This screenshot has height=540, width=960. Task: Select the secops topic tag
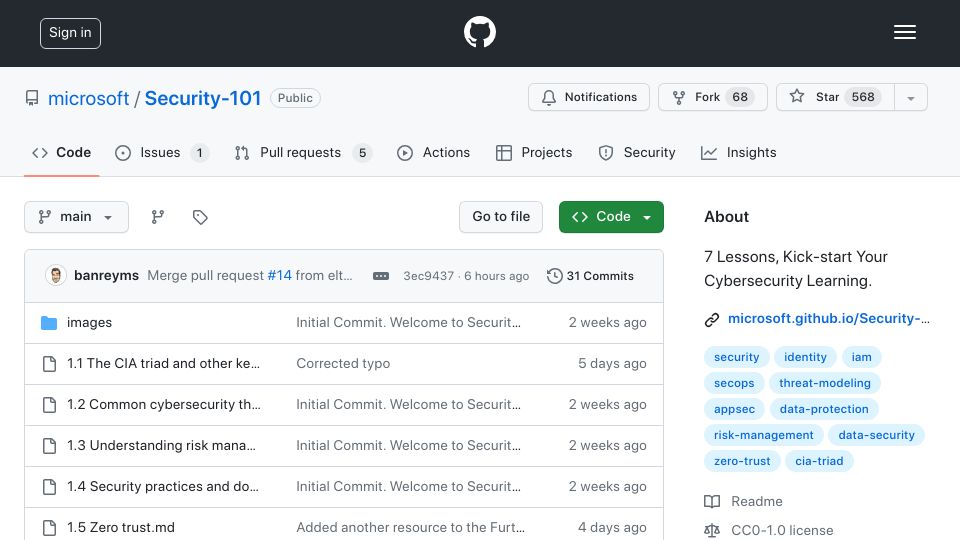tap(734, 383)
